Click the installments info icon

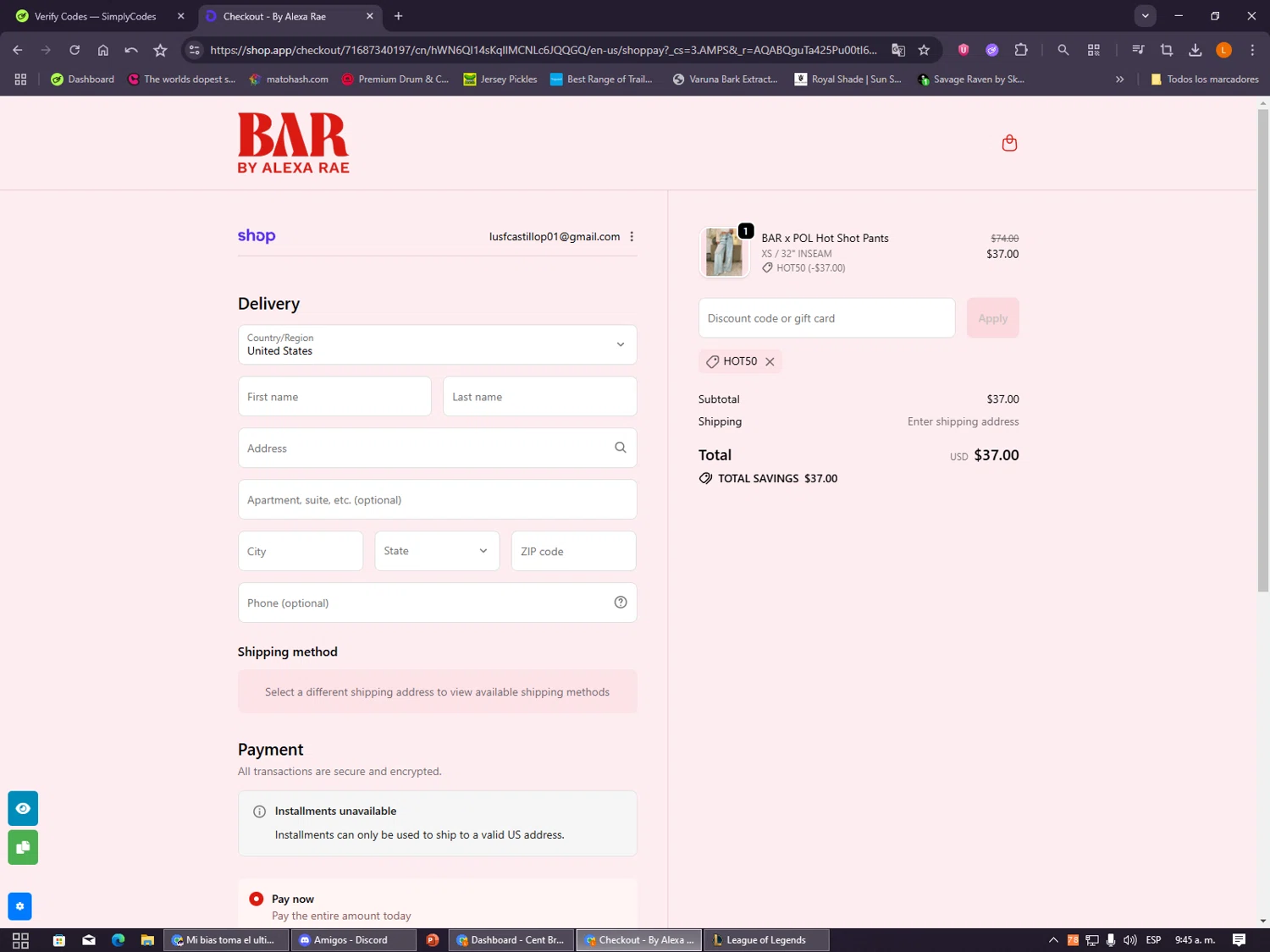[x=259, y=812]
